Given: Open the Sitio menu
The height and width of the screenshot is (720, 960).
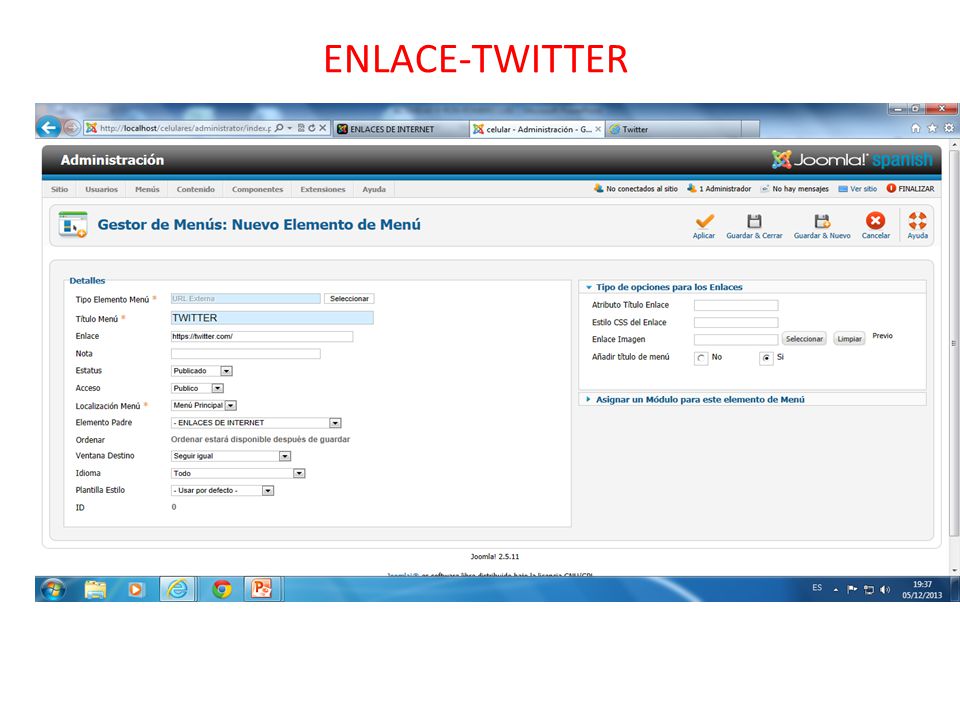Looking at the screenshot, I should [59, 189].
